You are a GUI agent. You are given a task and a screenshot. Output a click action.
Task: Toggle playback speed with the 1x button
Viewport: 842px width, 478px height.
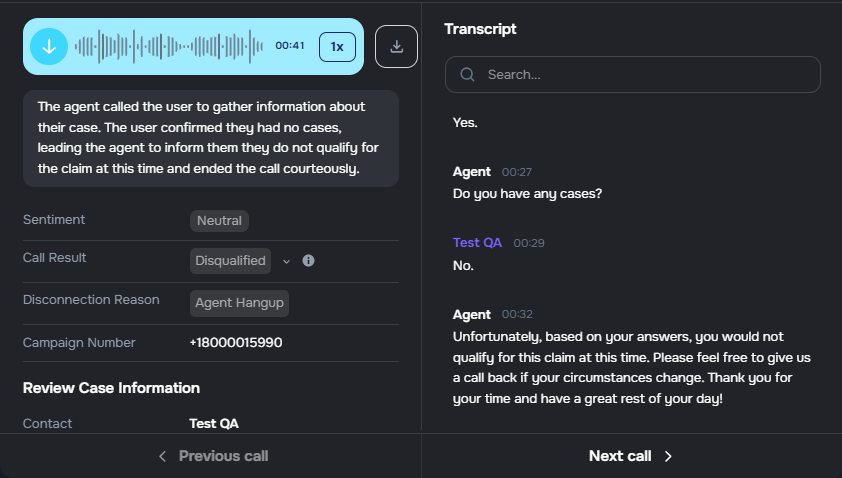click(337, 46)
